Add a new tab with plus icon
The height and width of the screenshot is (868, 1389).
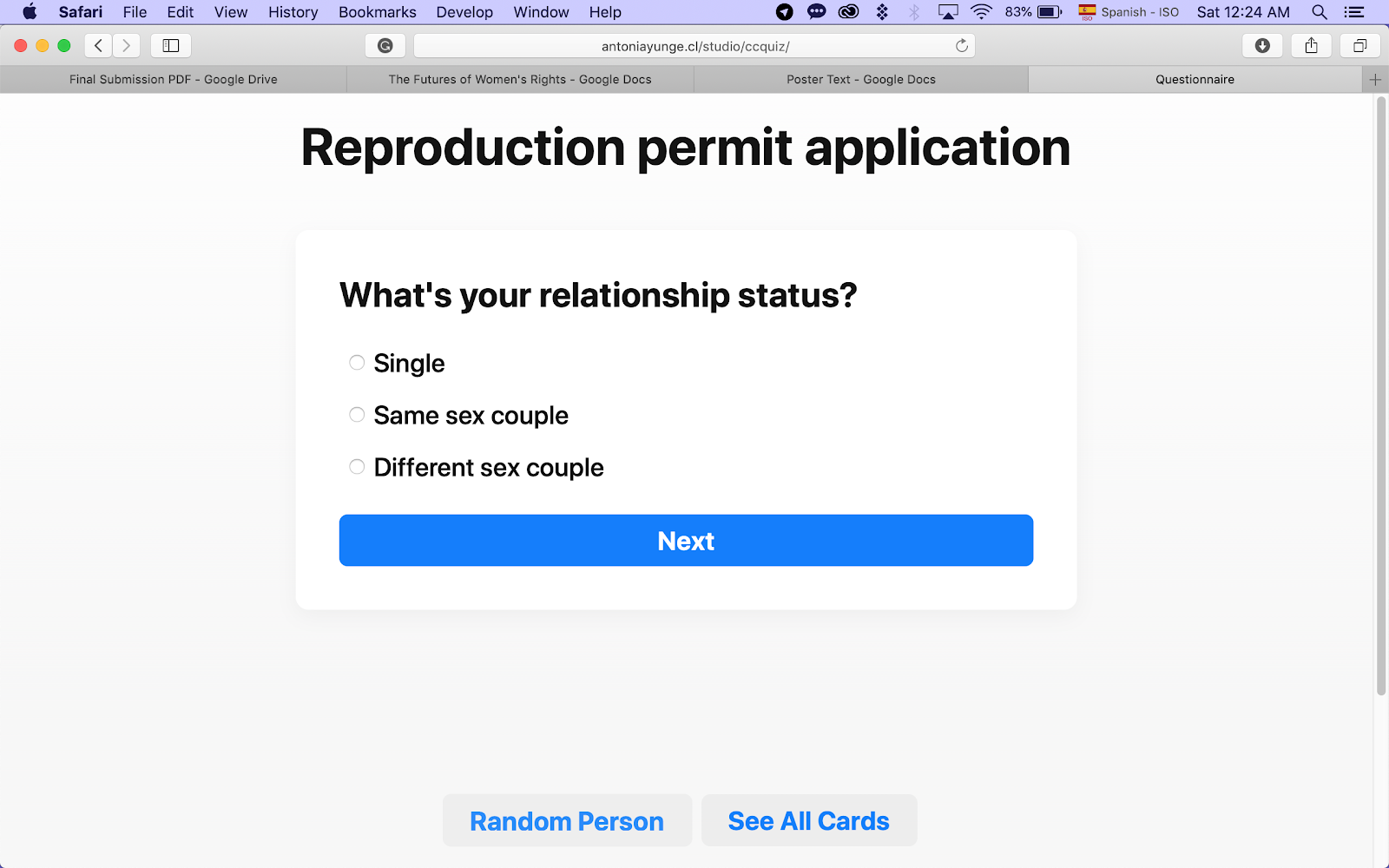1375,80
